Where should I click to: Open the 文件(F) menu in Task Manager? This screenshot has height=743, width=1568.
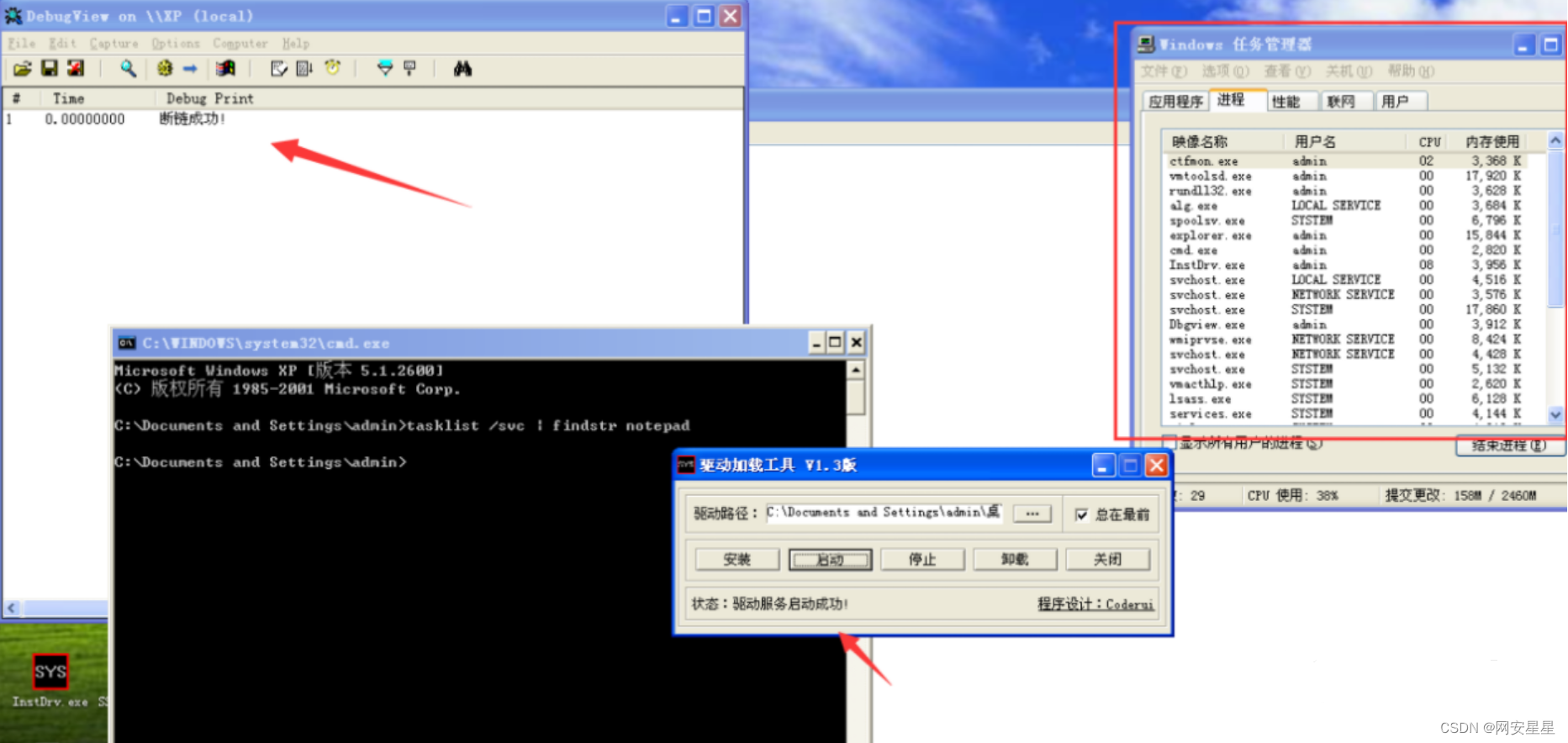pos(1164,71)
